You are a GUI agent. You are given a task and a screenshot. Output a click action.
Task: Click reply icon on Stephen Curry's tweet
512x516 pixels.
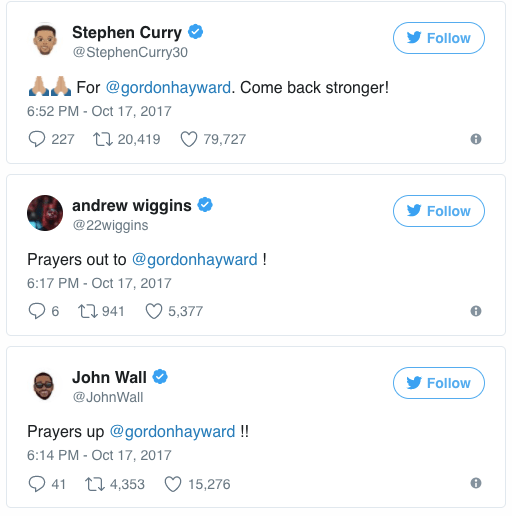[37, 139]
